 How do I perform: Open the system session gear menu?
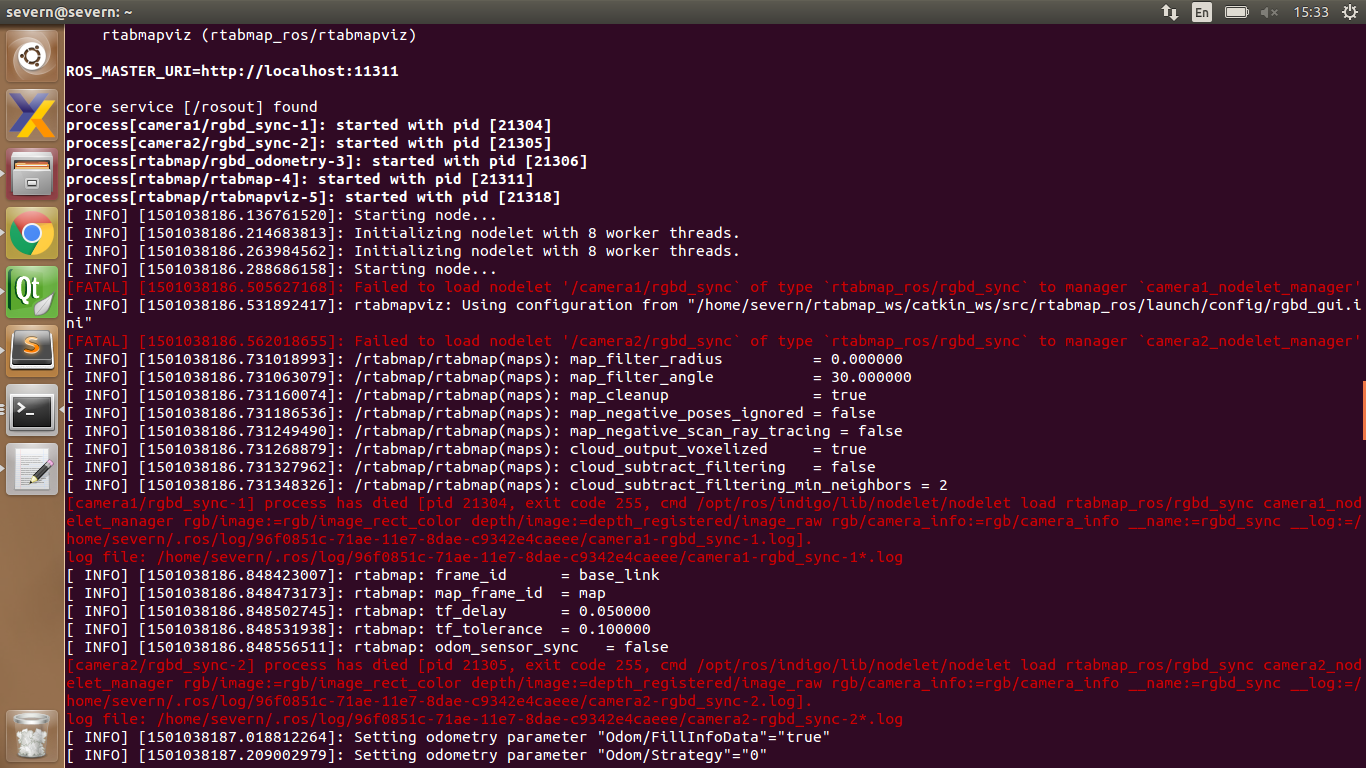[1348, 12]
